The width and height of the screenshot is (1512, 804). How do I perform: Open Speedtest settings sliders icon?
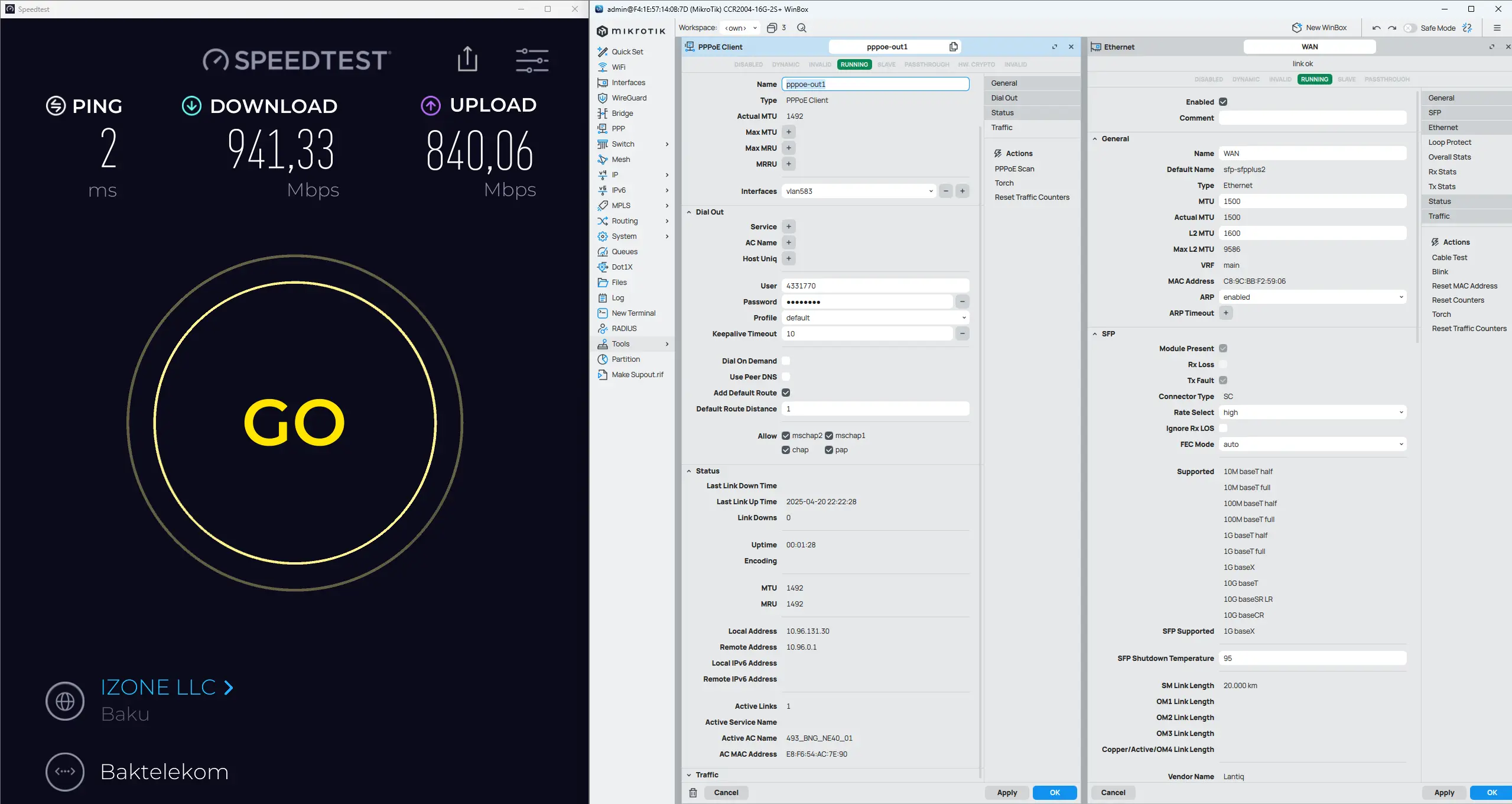[532, 60]
